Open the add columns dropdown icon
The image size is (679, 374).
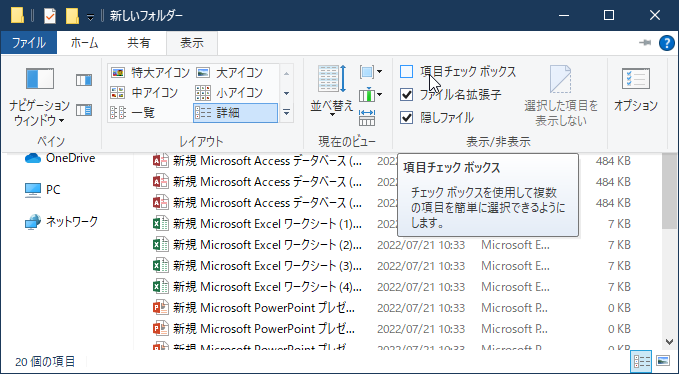click(x=370, y=94)
